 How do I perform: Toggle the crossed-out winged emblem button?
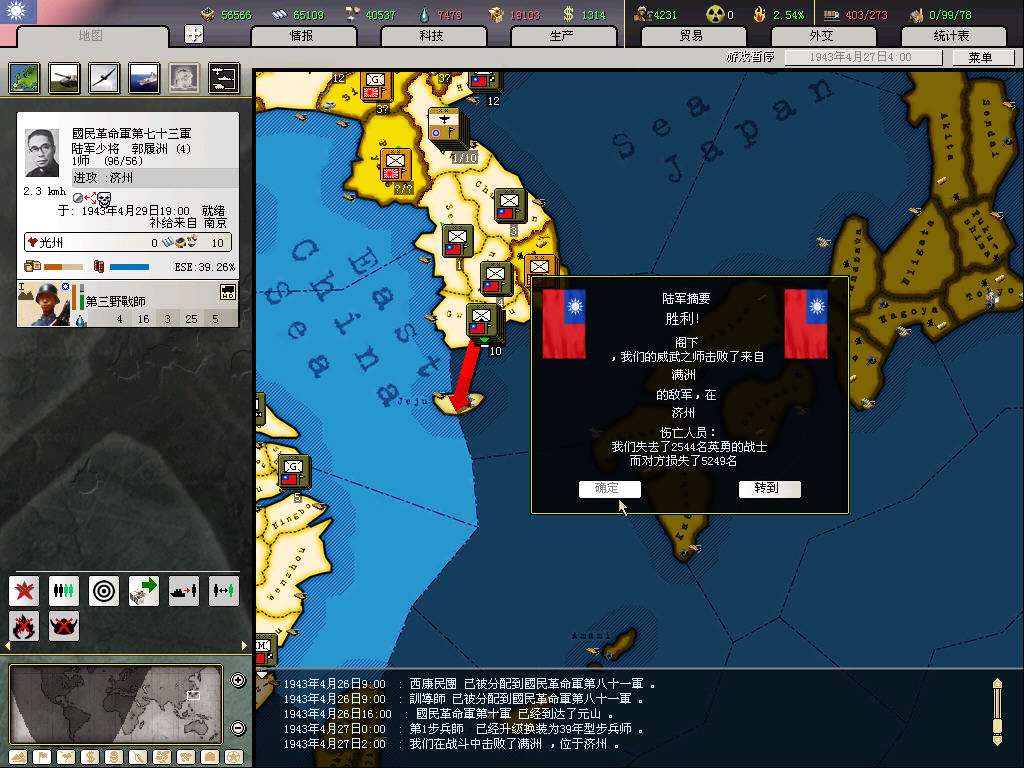64,626
